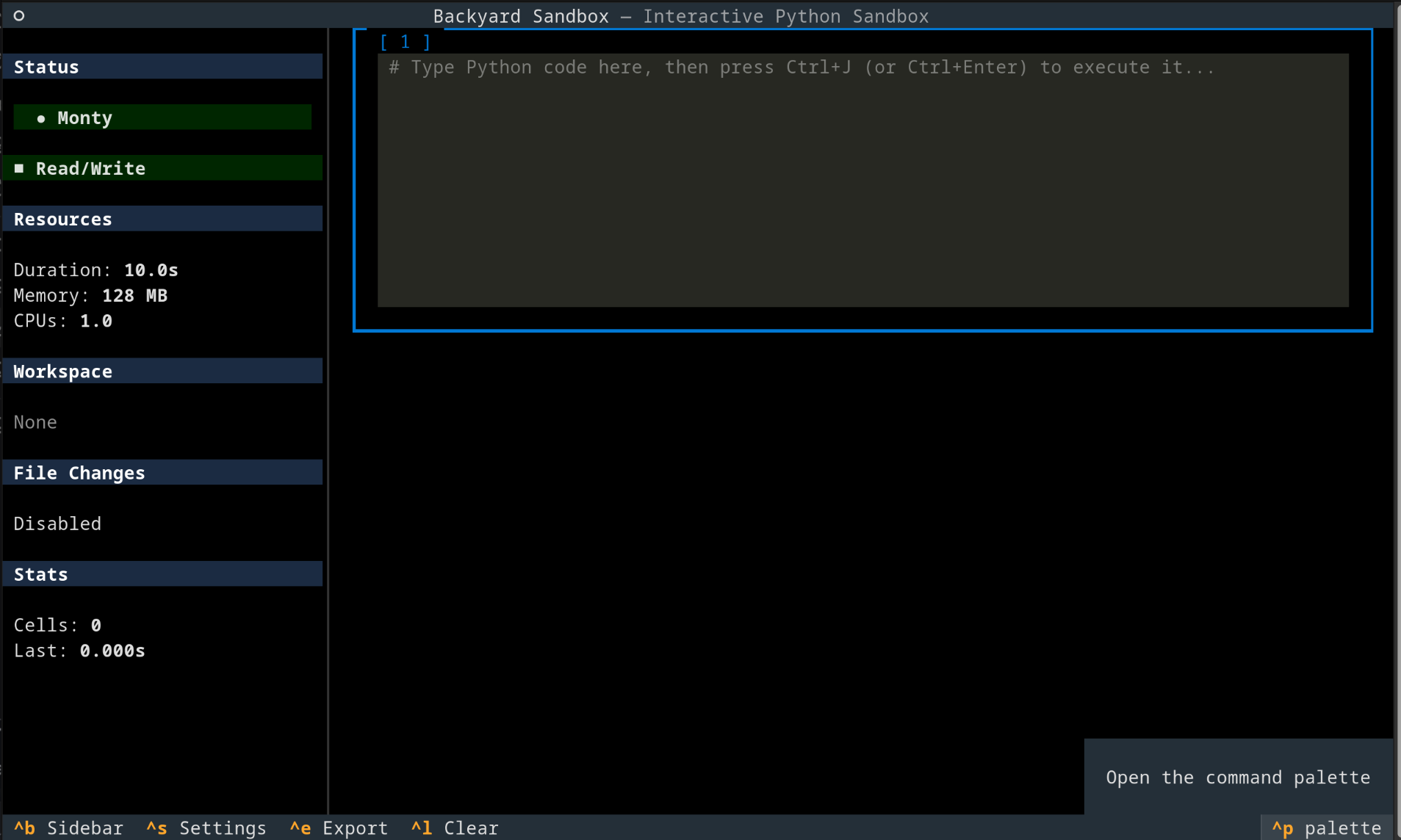
Task: Click the Read/Write mode indicator
Action: (162, 168)
